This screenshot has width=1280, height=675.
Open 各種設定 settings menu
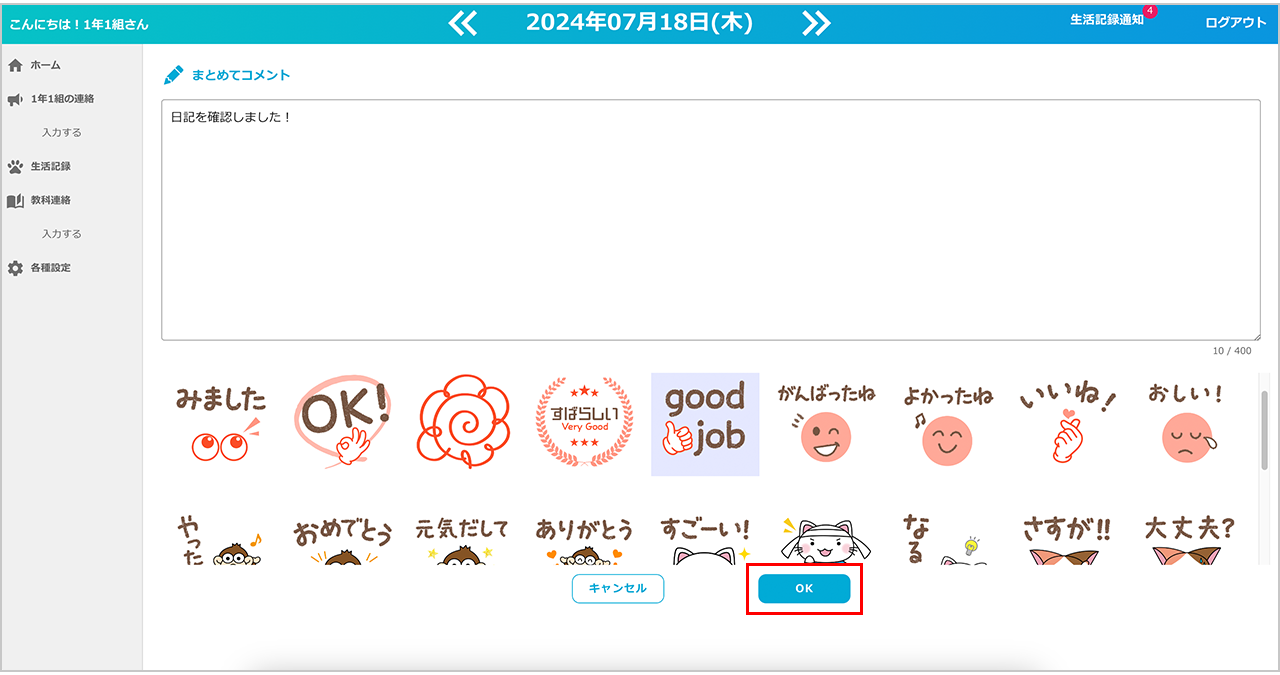pyautogui.click(x=50, y=268)
